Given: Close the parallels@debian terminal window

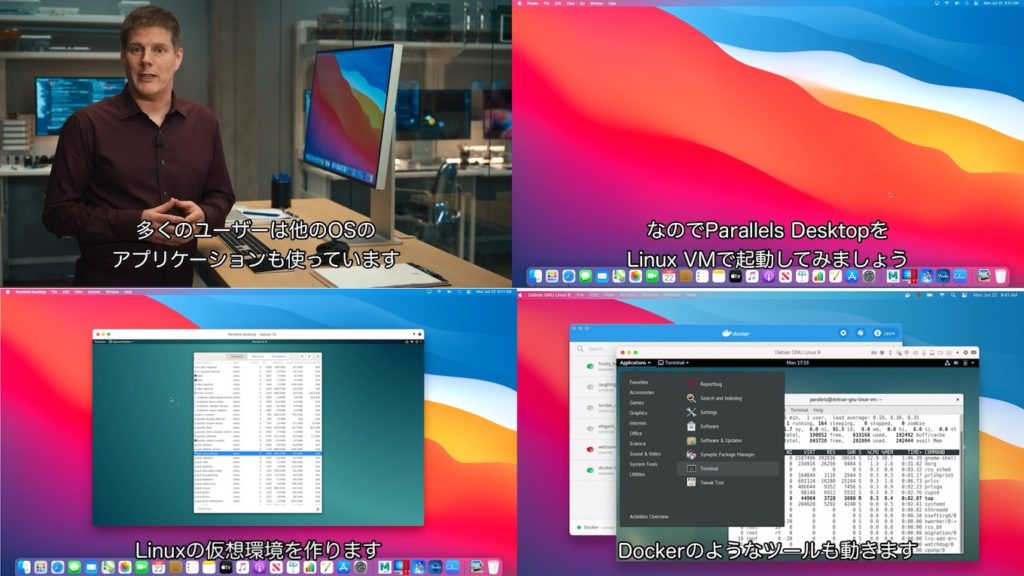Looking at the screenshot, I should (957, 400).
